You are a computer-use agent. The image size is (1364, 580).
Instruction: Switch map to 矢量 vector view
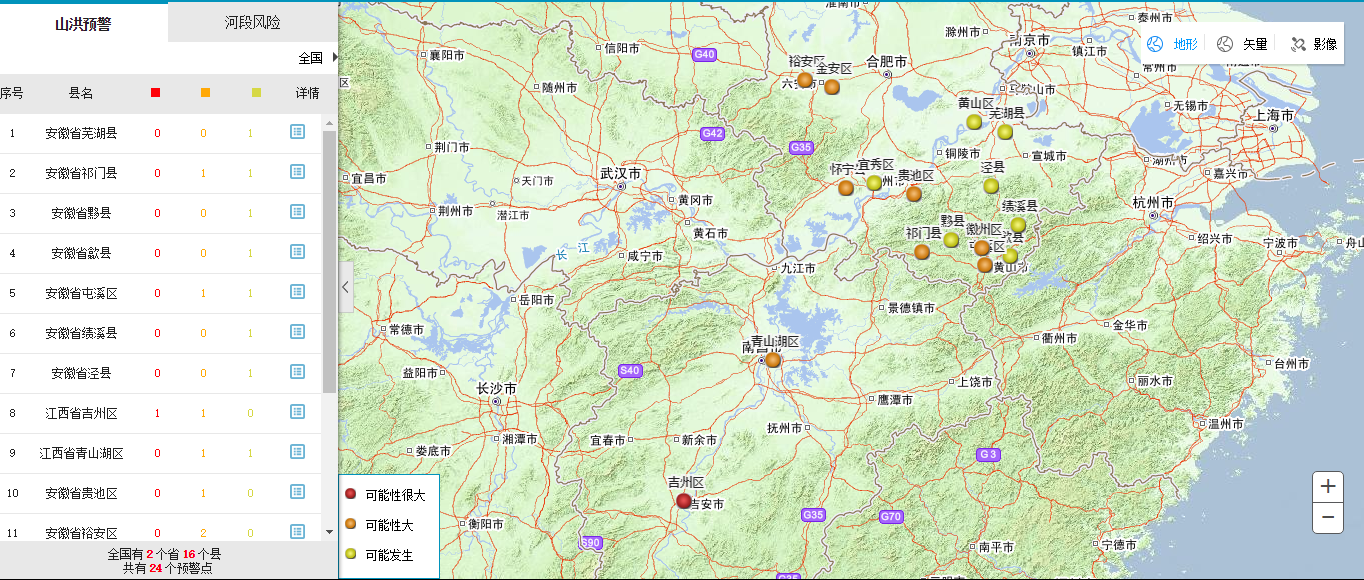[1243, 44]
